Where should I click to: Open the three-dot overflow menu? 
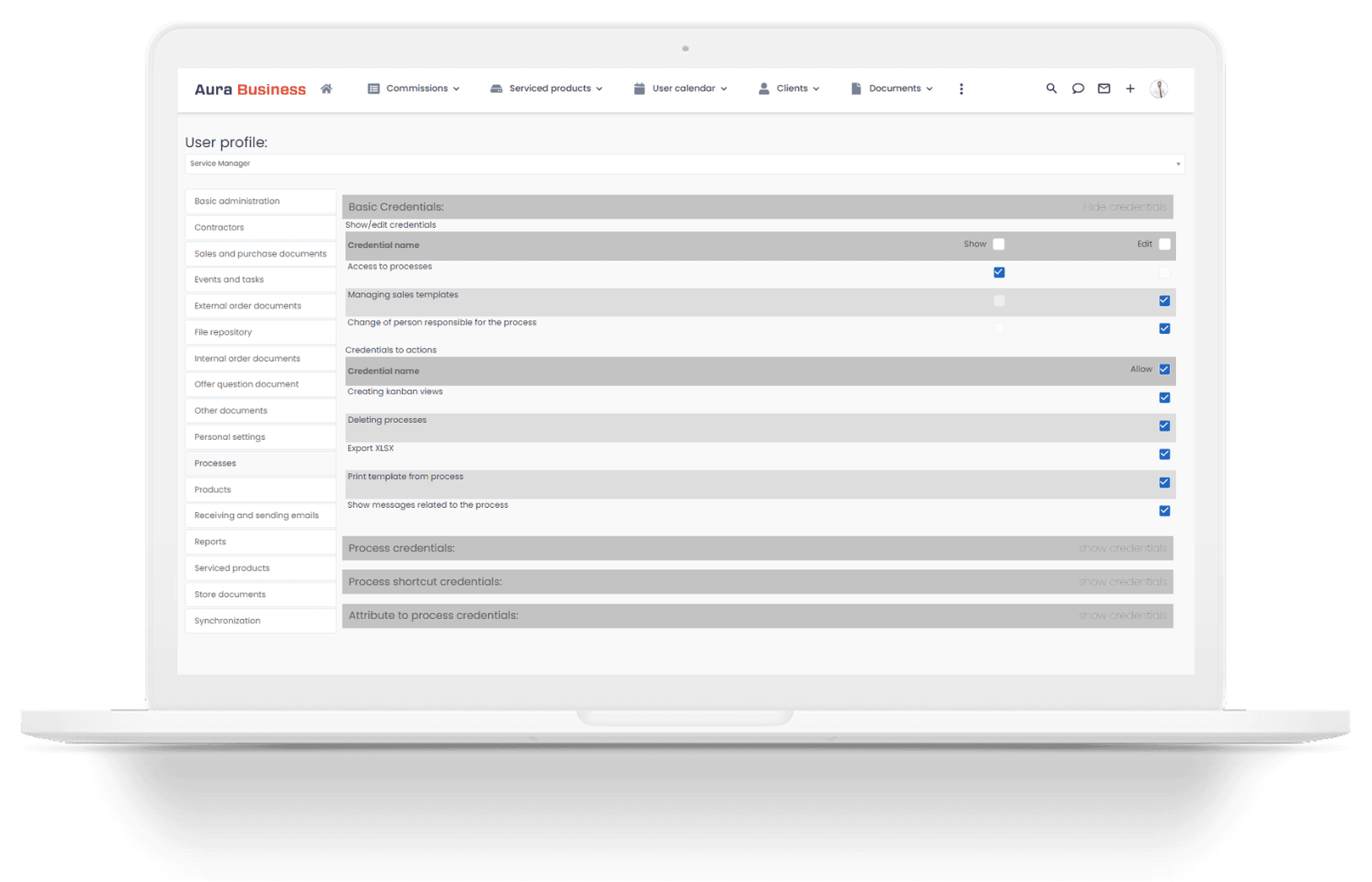[x=961, y=88]
